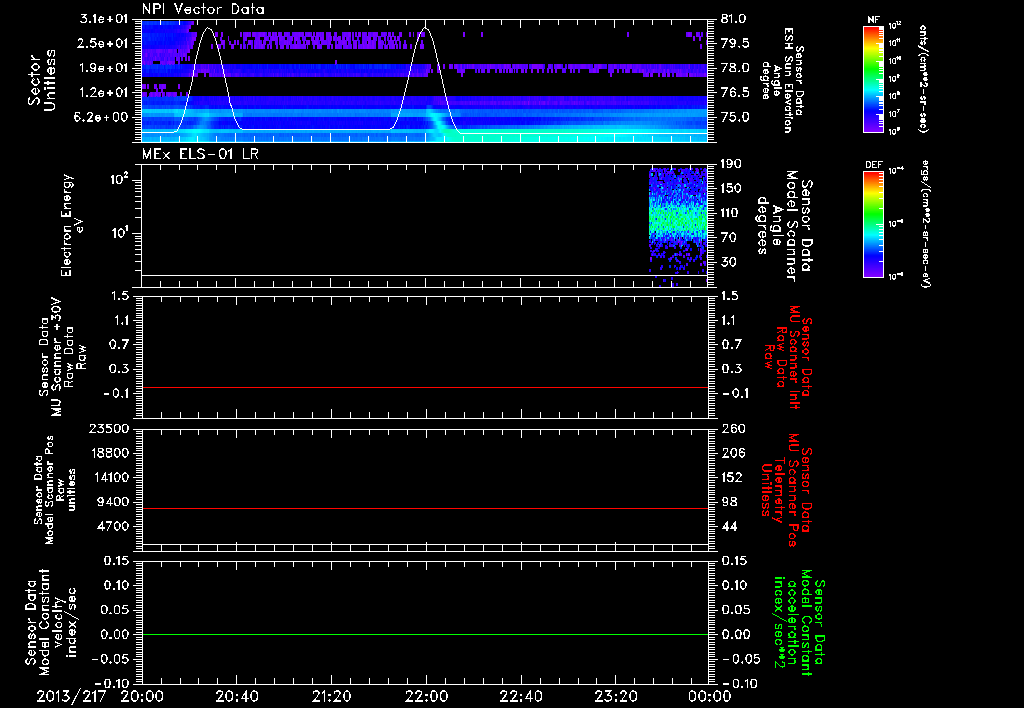The image size is (1024, 708).
Task: Click the red line in +30V panel
Action: click(425, 387)
